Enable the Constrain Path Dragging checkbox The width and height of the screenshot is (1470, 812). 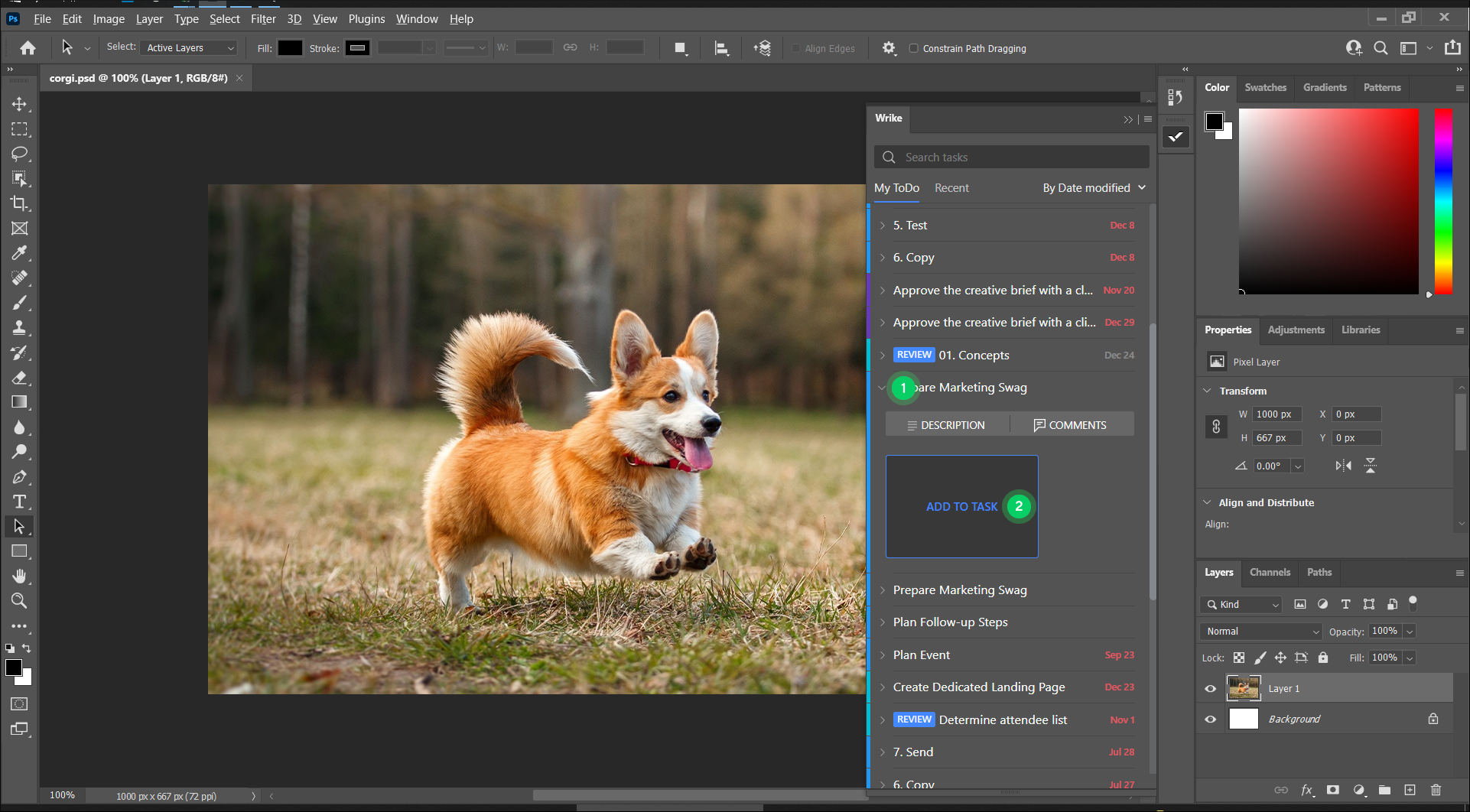click(x=914, y=48)
